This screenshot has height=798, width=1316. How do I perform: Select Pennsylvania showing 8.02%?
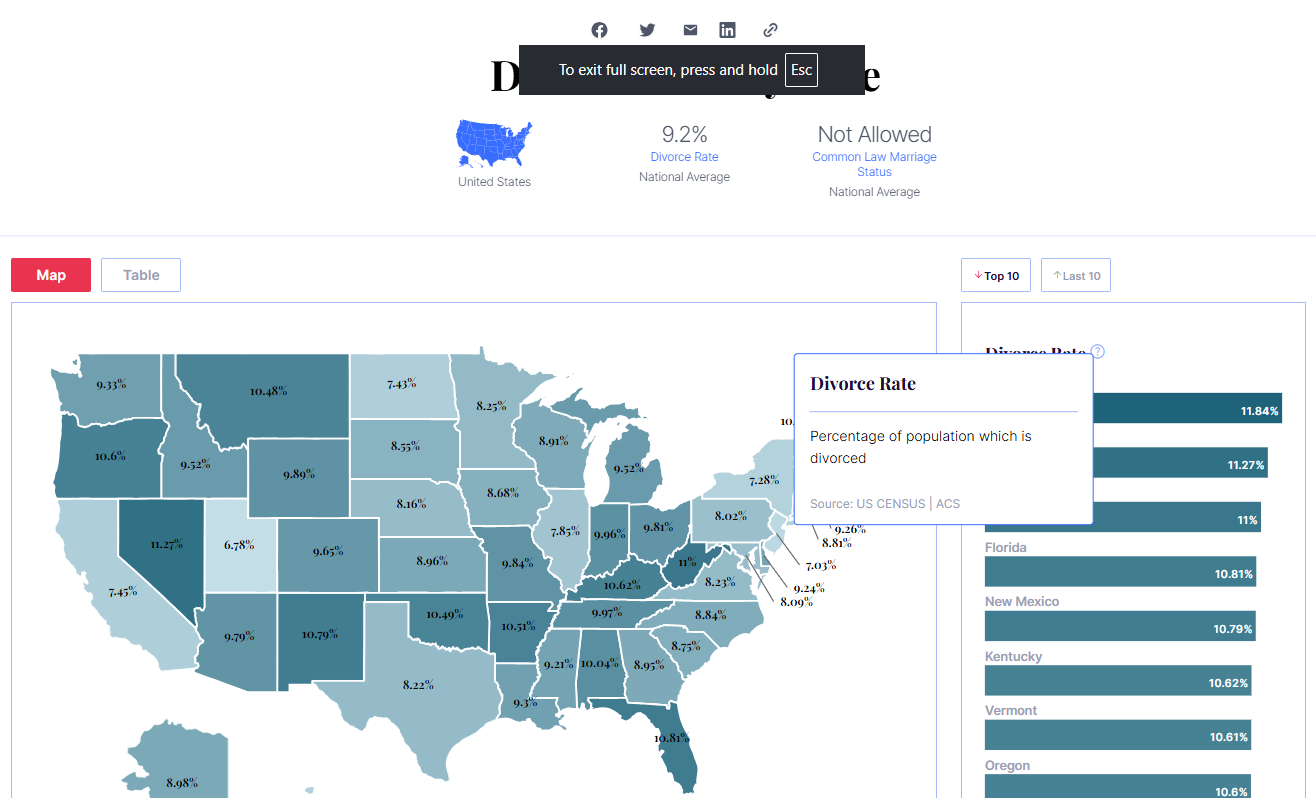[731, 515]
